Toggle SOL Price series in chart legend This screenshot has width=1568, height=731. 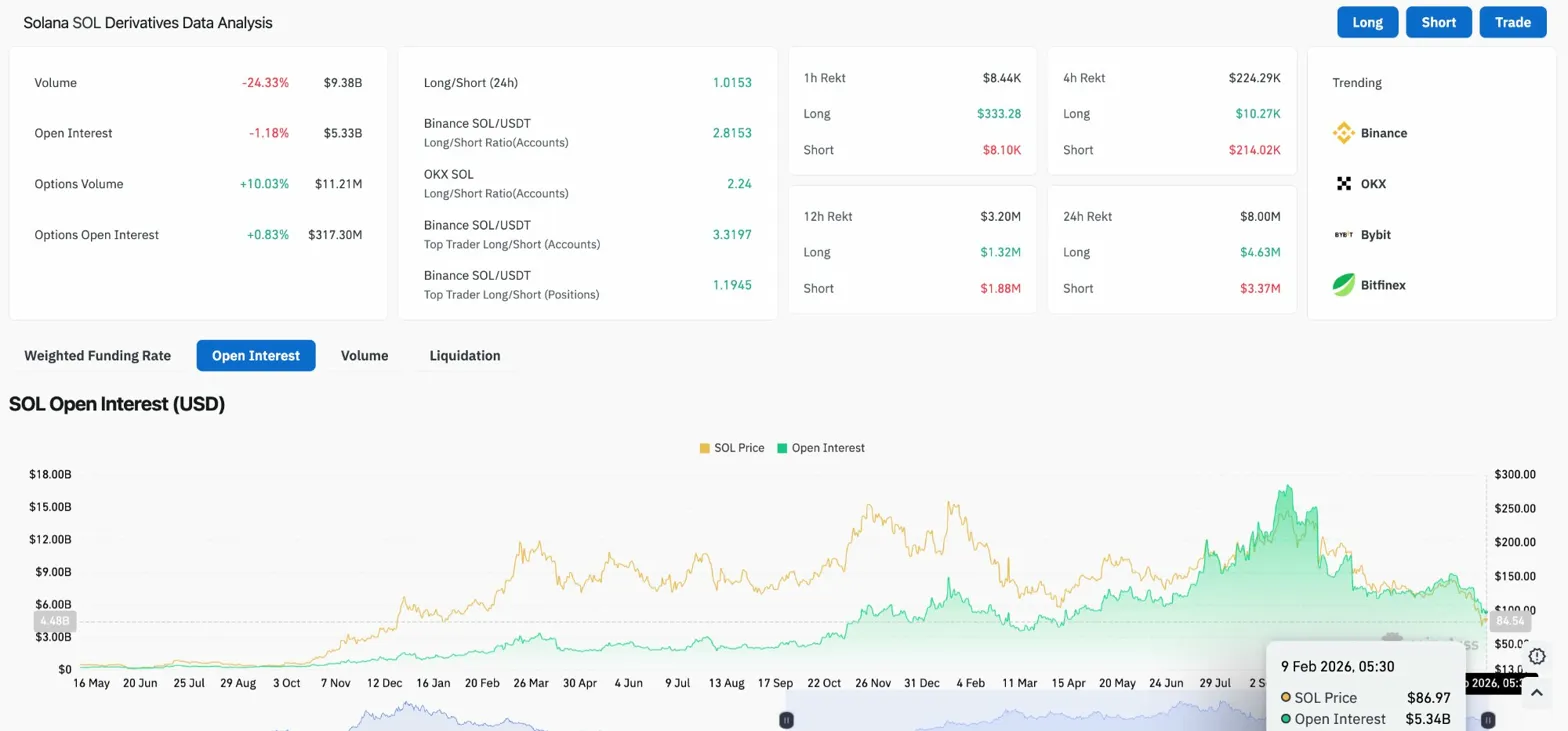[x=731, y=448]
